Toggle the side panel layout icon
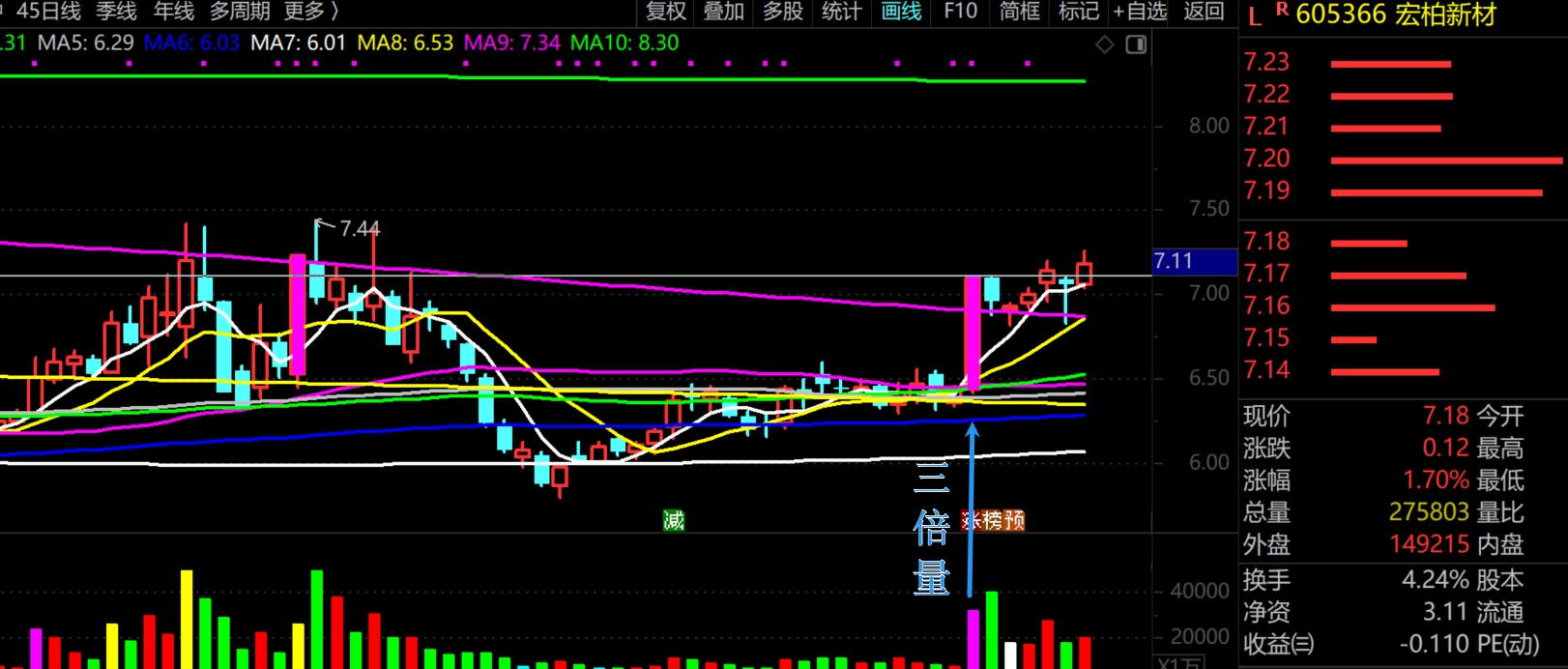Screen dimensions: 1568x669 (x=1136, y=44)
